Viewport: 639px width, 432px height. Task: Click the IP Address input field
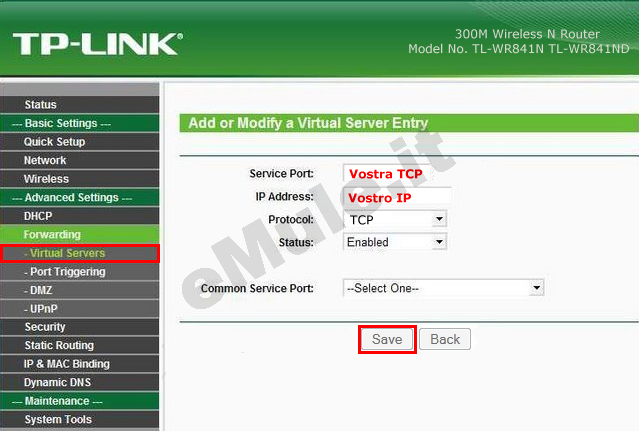pos(397,198)
